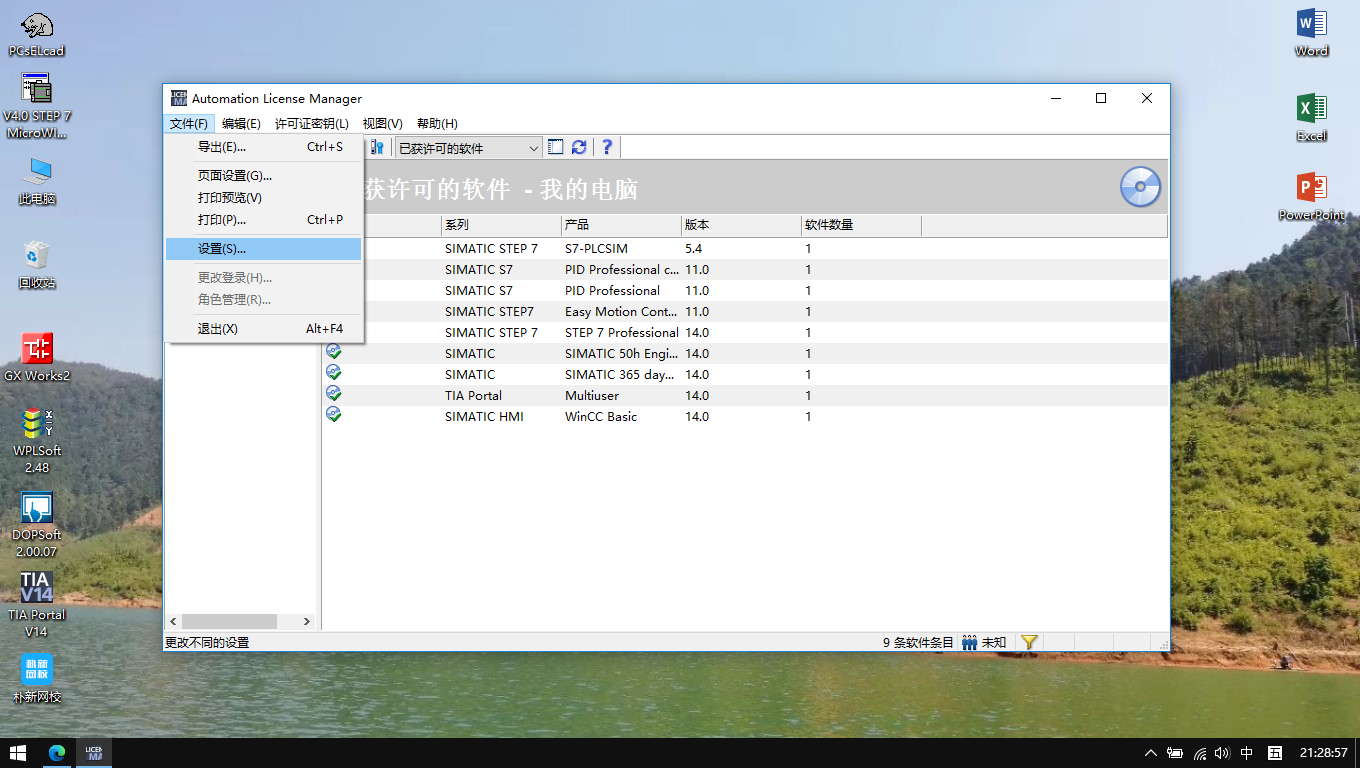Open the 视图(V) menu

(382, 124)
